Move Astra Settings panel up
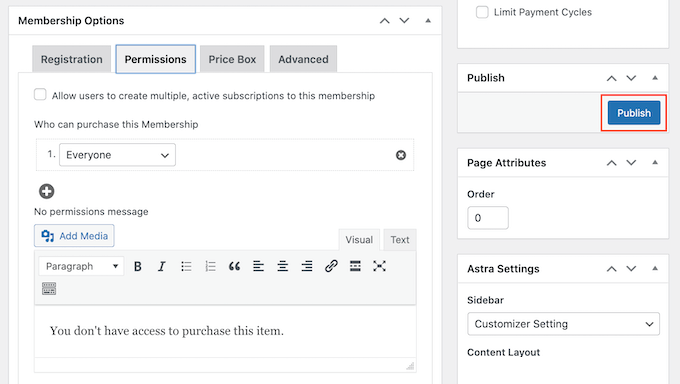Screen dimensions: 680x384 (x=611, y=269)
